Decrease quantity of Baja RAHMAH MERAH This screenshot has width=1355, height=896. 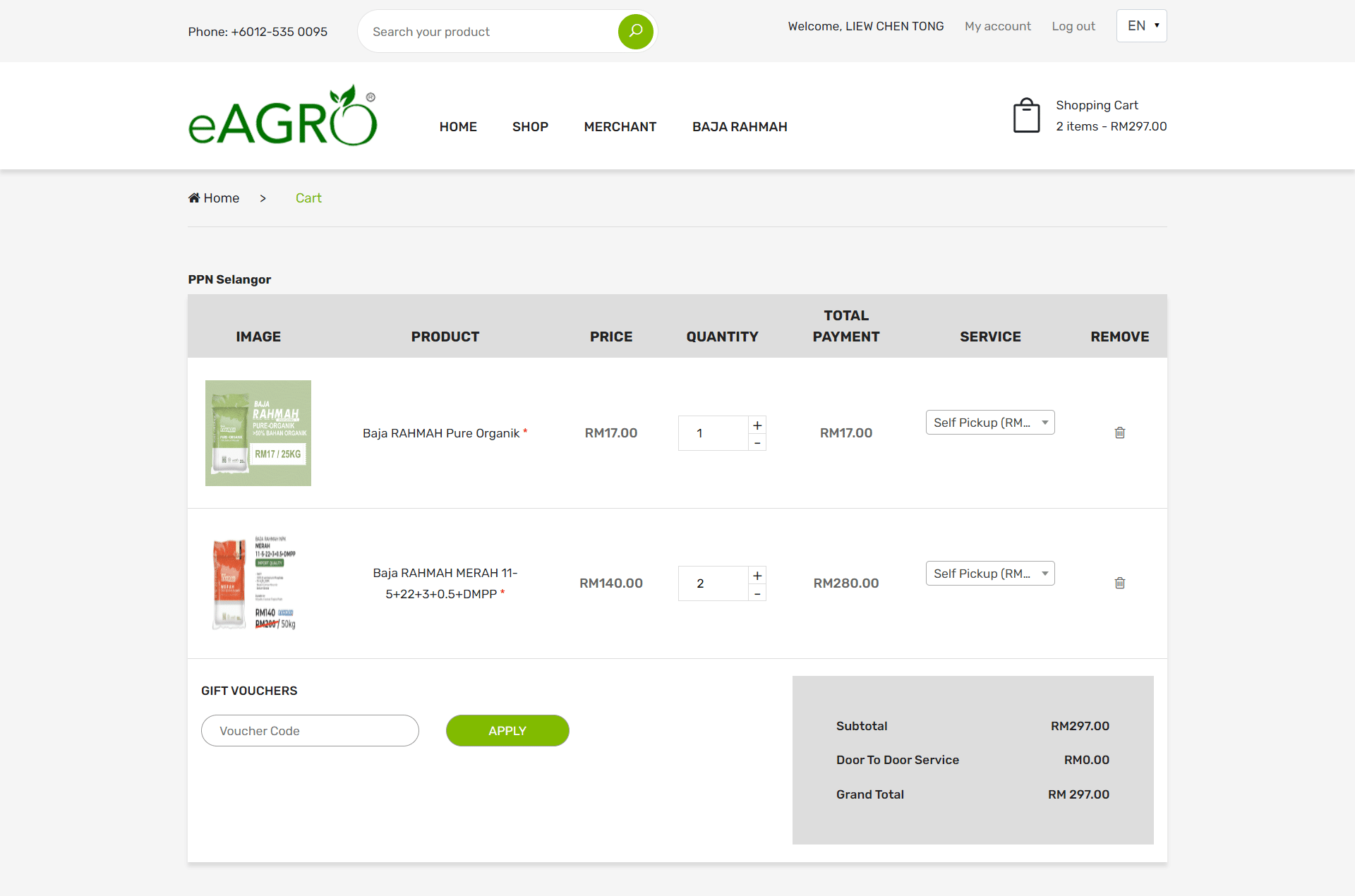coord(757,593)
